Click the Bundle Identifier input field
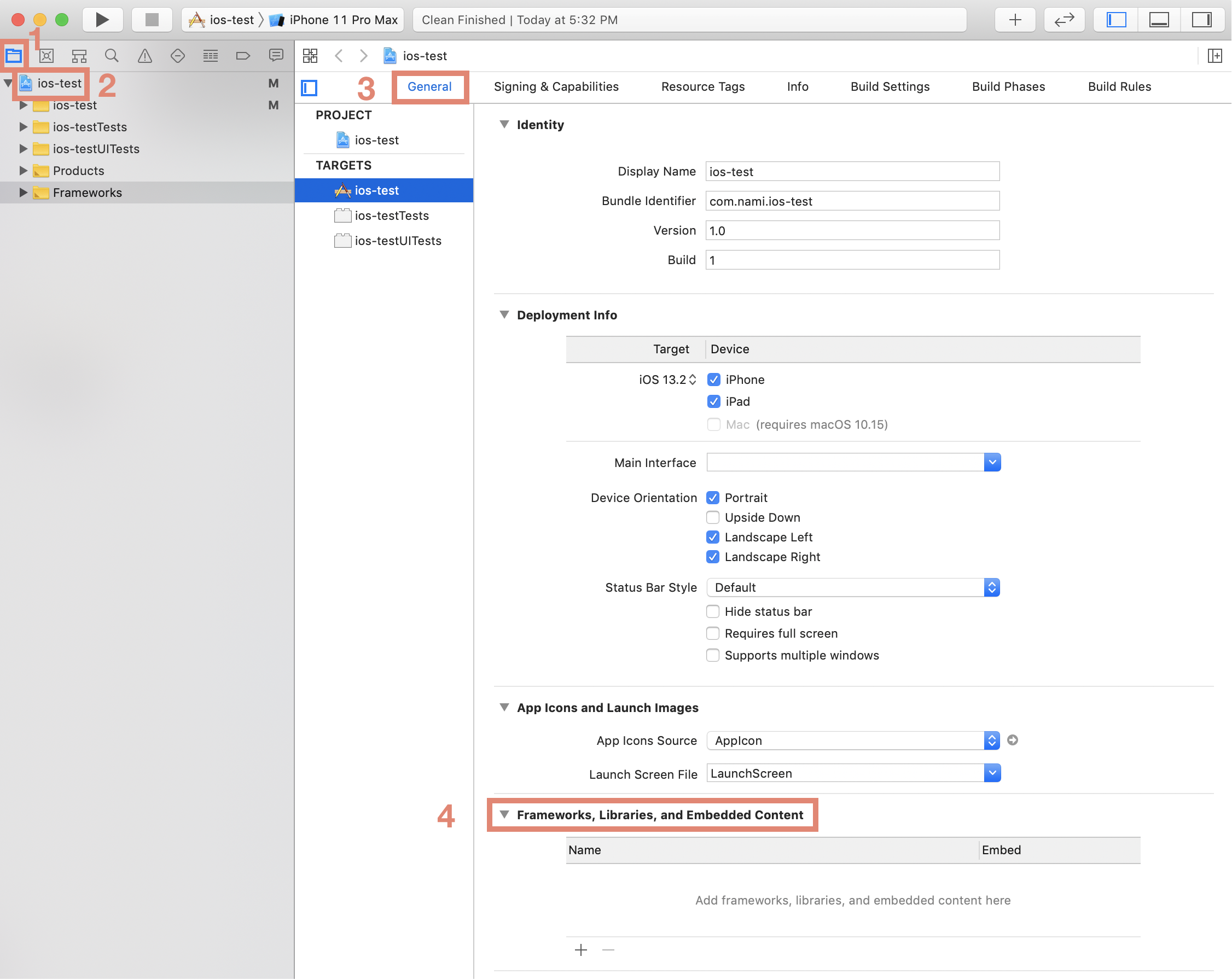 click(x=852, y=201)
